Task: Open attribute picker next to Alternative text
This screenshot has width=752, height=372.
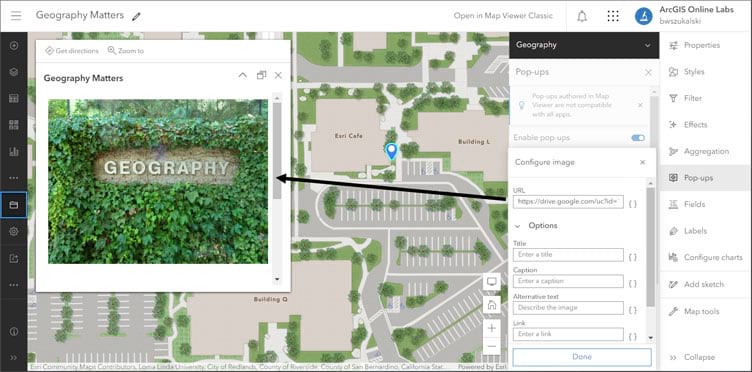Action: click(633, 310)
